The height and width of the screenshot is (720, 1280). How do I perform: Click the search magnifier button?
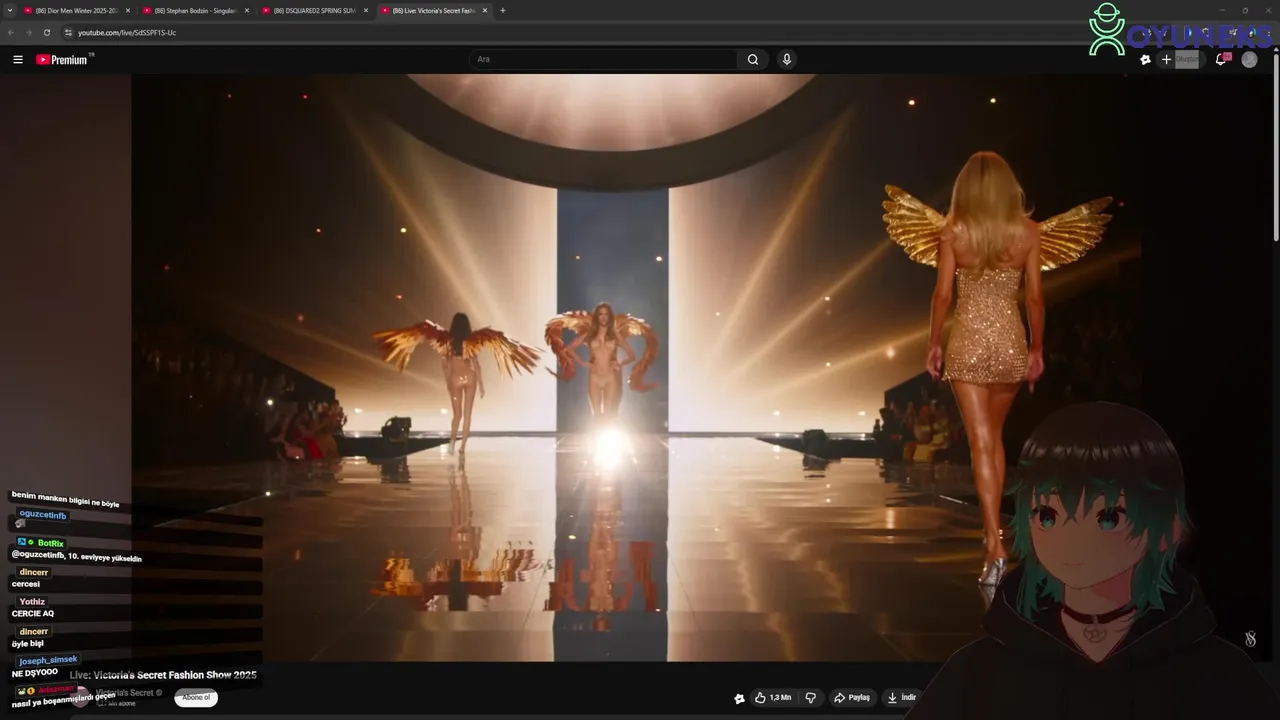point(753,60)
